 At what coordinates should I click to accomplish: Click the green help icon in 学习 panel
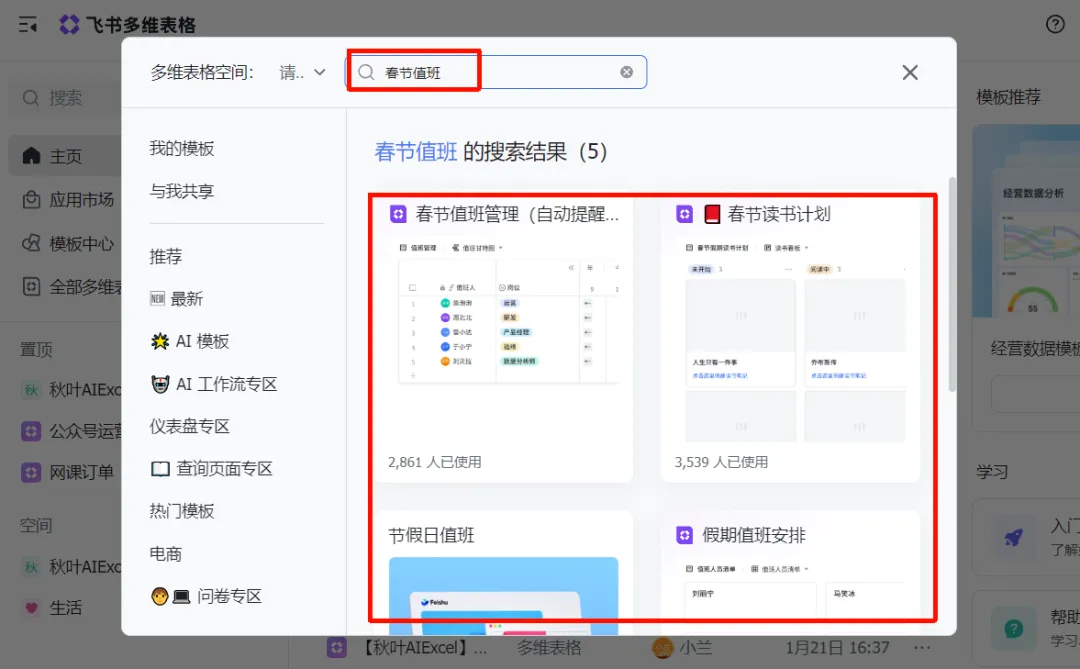pos(1013,628)
